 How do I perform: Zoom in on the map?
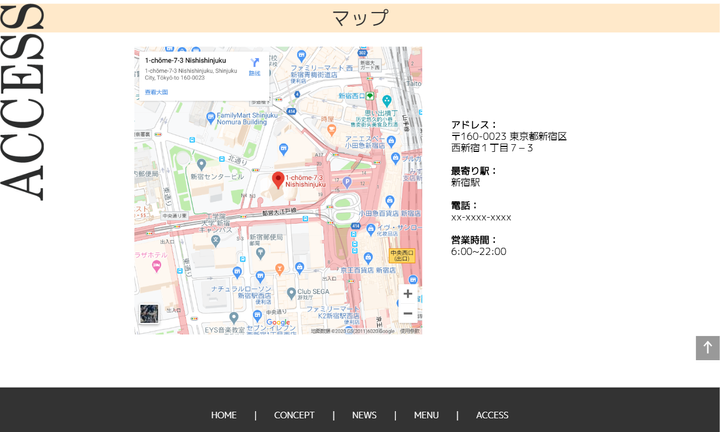[407, 294]
